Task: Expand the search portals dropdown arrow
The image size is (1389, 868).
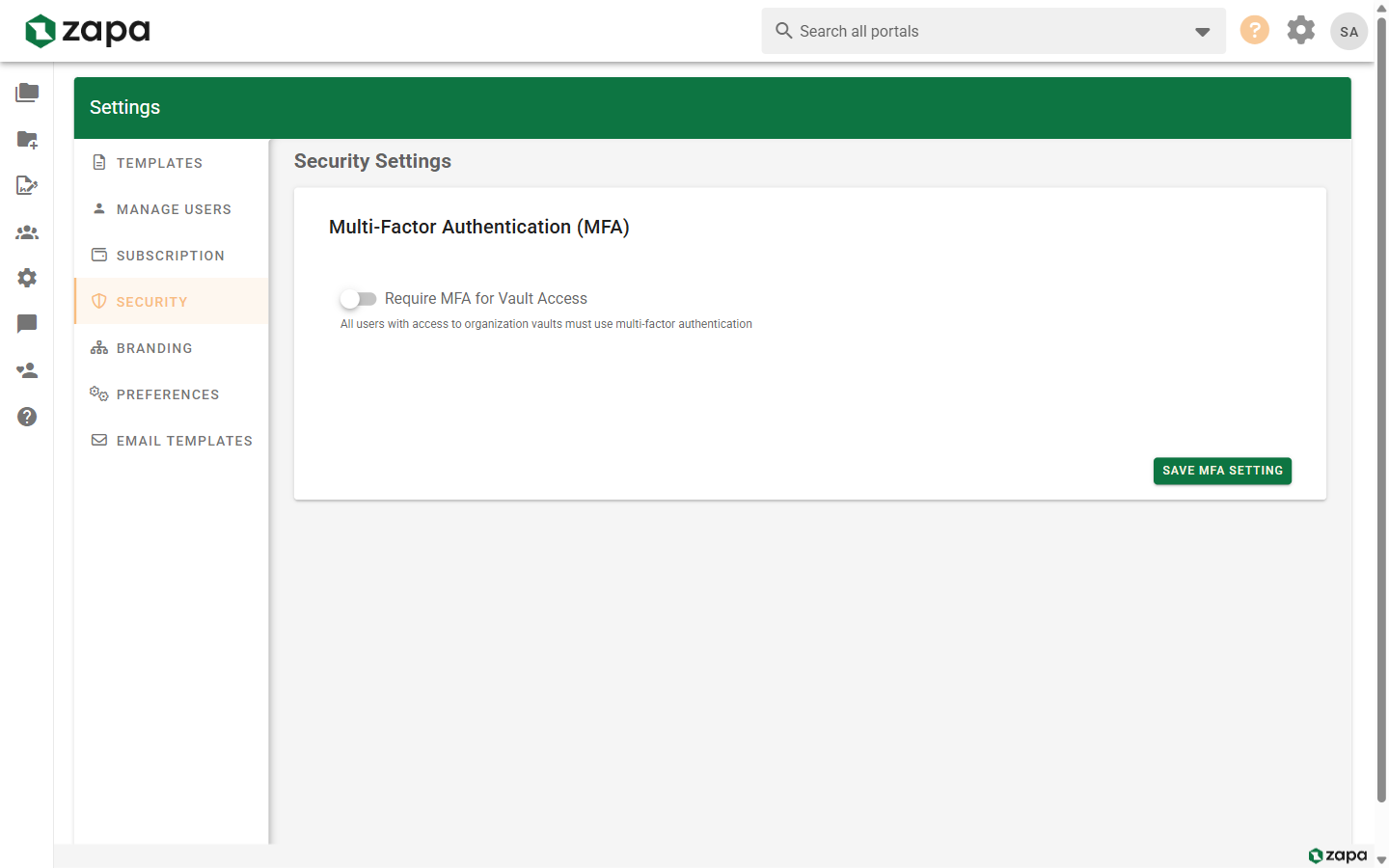Action: (x=1202, y=32)
